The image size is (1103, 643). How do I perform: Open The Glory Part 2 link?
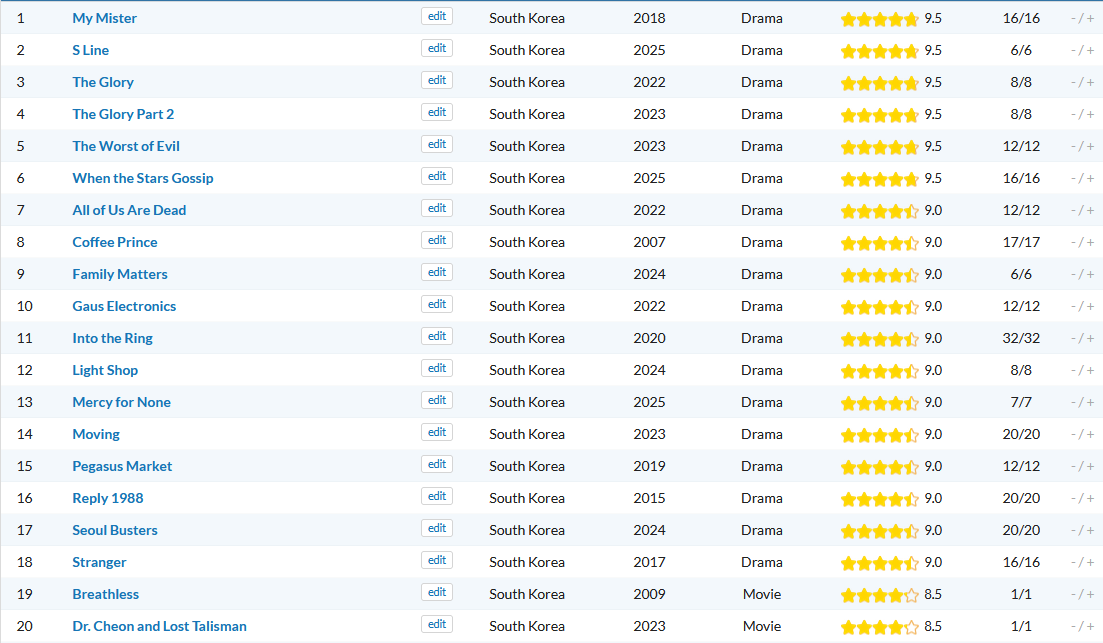point(123,114)
